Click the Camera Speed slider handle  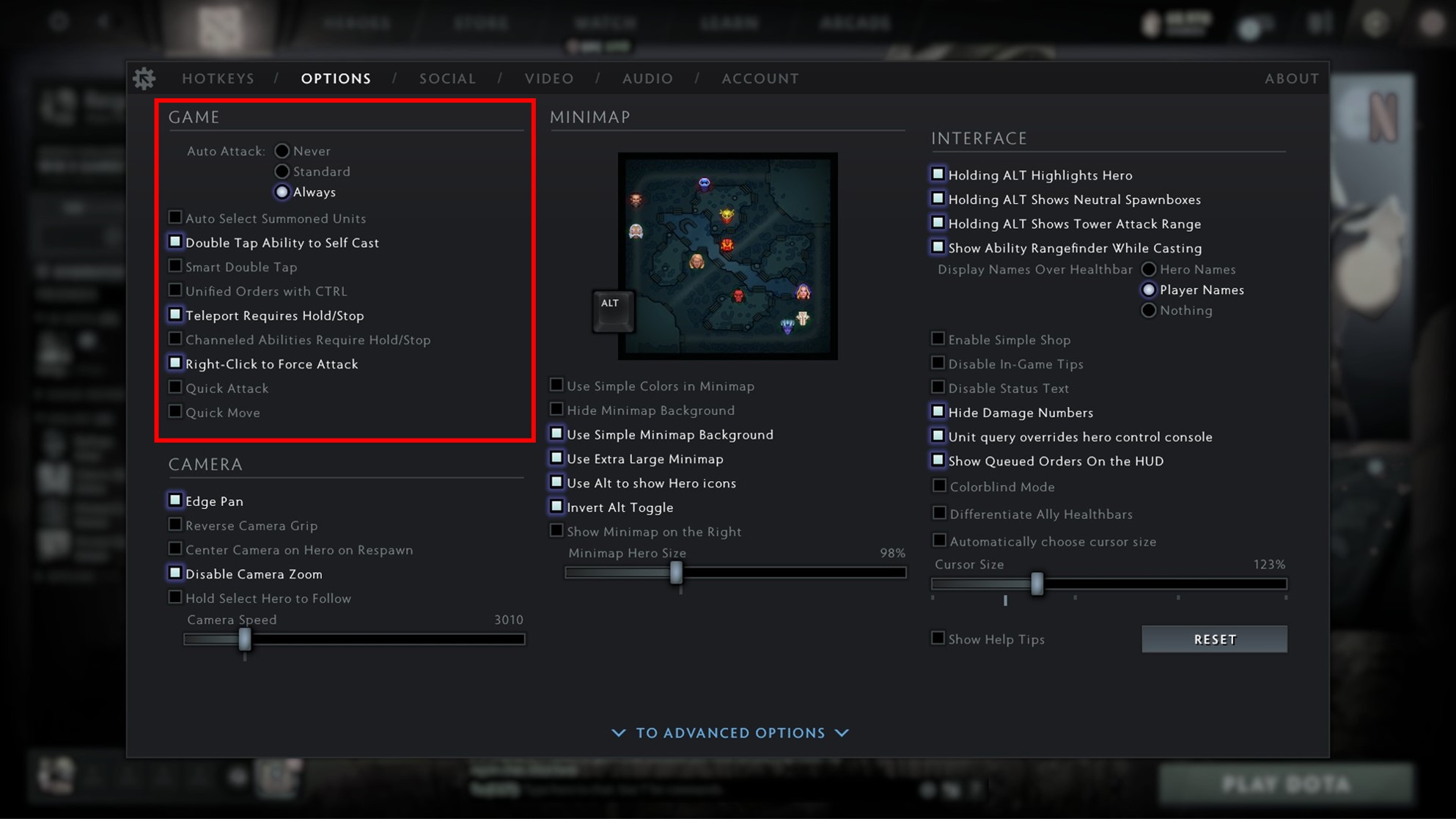[245, 639]
